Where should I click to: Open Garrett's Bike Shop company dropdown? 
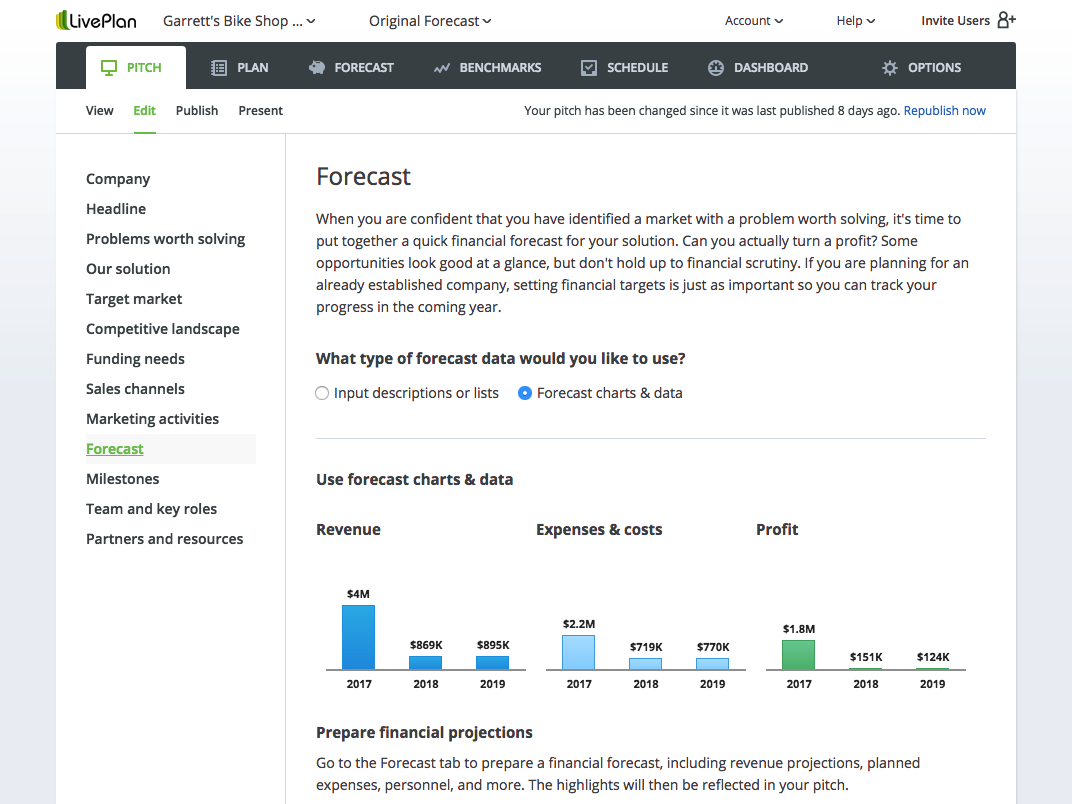point(239,21)
